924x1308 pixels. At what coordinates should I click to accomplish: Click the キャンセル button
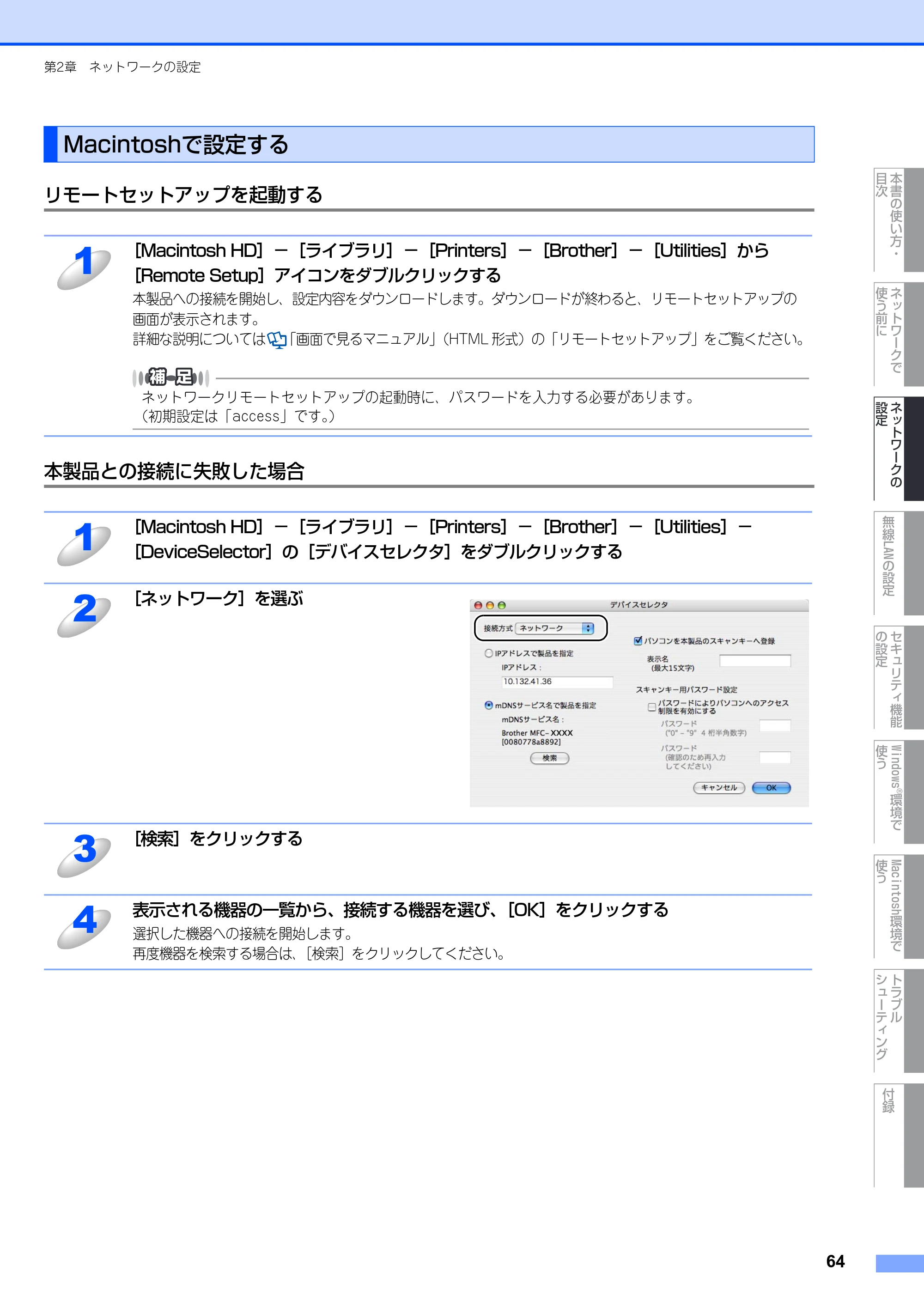coord(719,787)
